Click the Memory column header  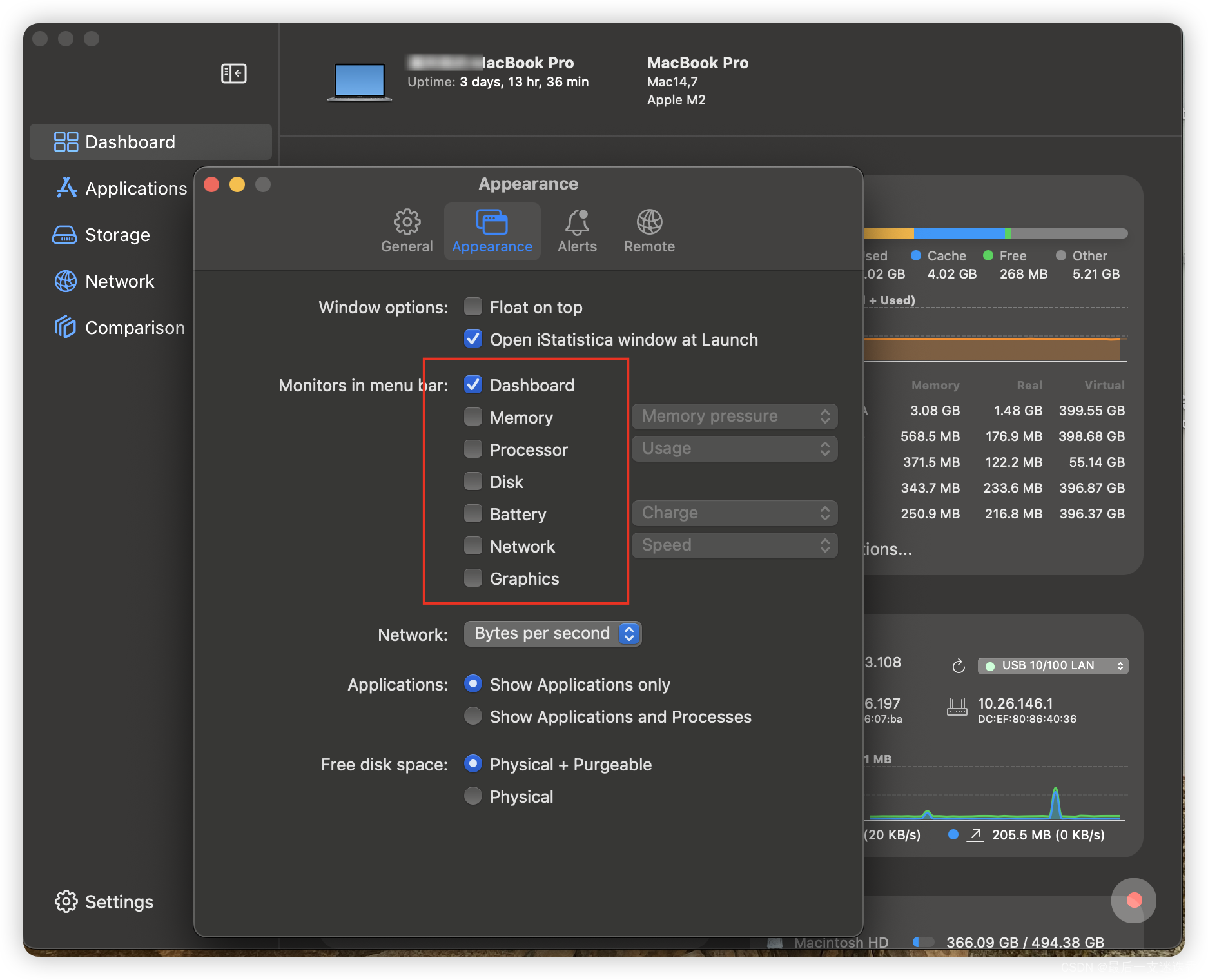[935, 385]
